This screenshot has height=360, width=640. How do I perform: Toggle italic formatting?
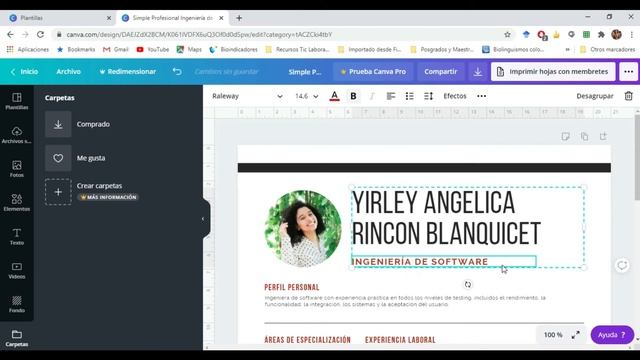372,96
